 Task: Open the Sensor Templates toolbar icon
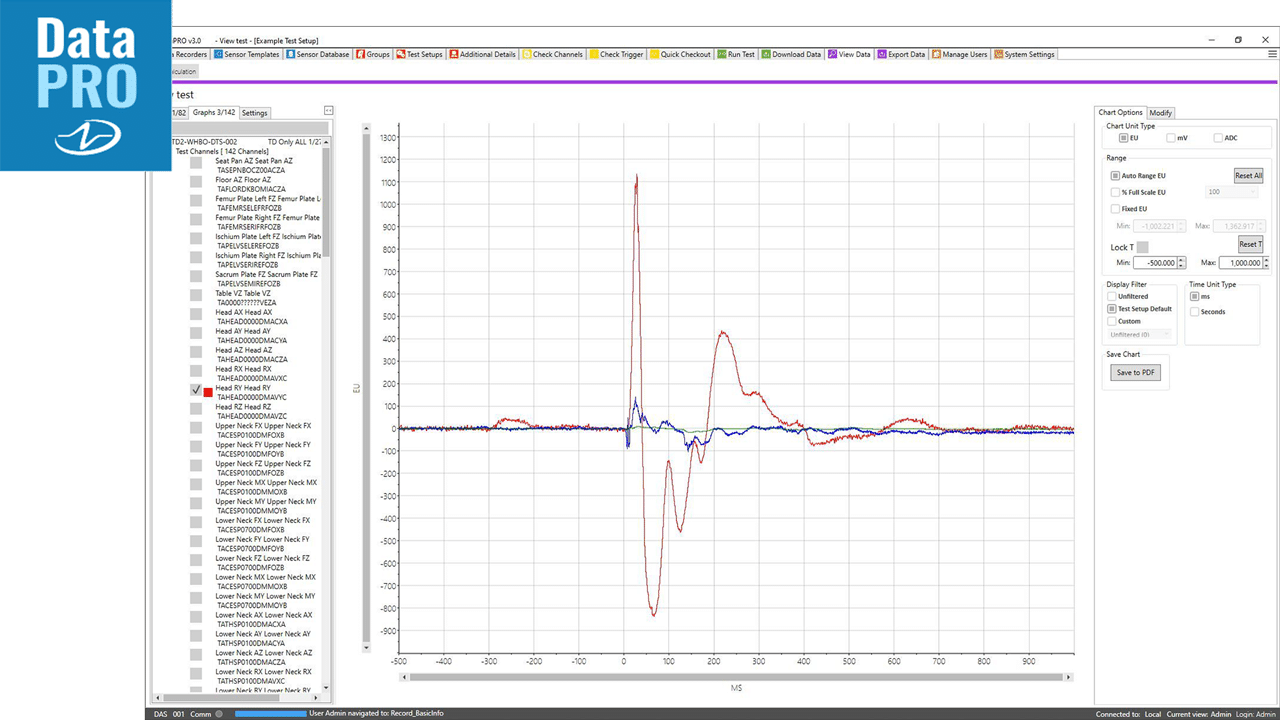coord(219,55)
